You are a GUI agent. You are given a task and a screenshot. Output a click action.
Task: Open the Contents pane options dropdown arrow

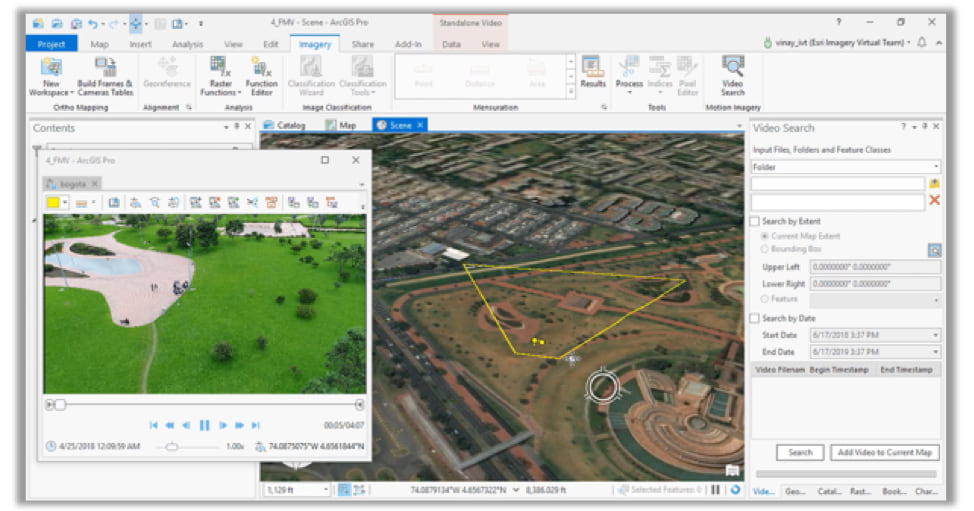click(226, 127)
